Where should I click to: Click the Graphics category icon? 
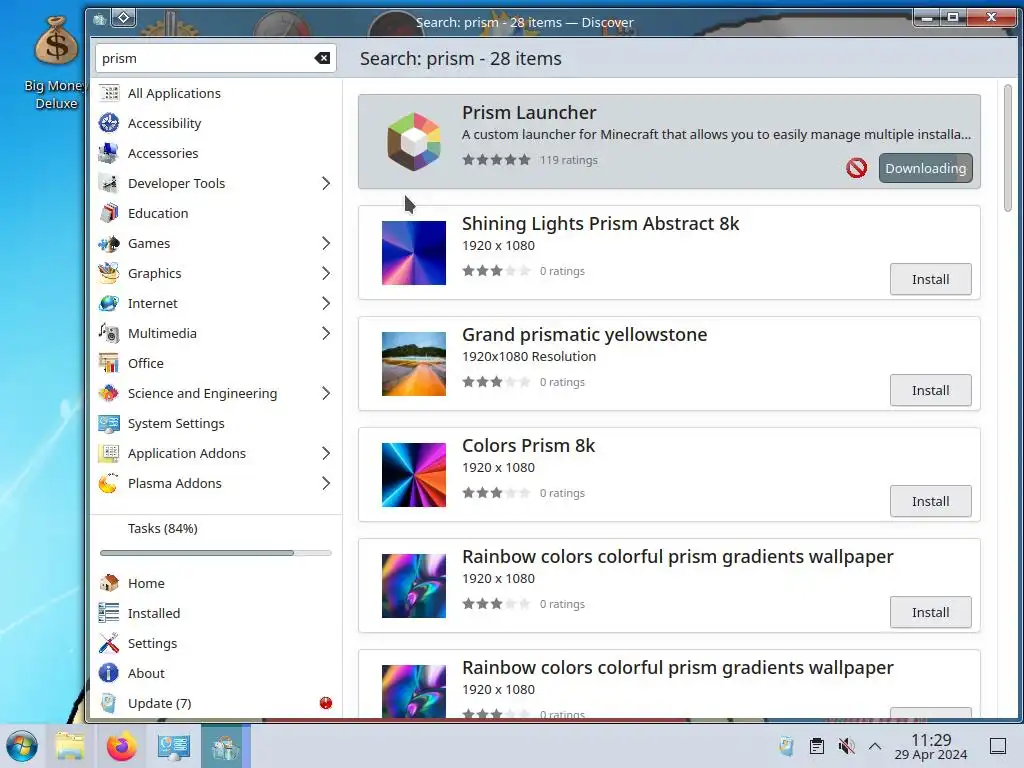pyautogui.click(x=109, y=274)
